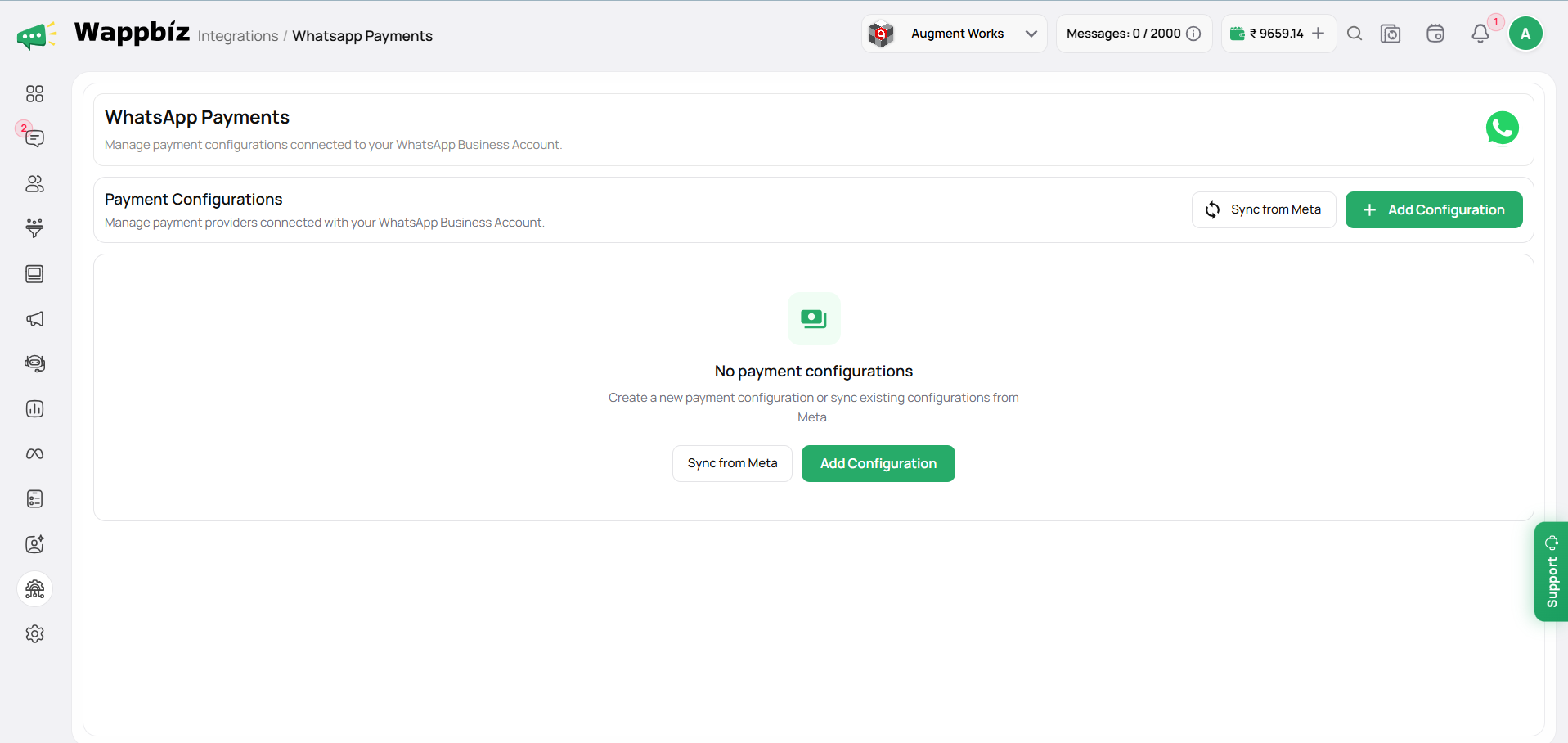This screenshot has width=1568, height=743.
Task: Click green Add Configuration with plus icon
Action: tap(1434, 209)
